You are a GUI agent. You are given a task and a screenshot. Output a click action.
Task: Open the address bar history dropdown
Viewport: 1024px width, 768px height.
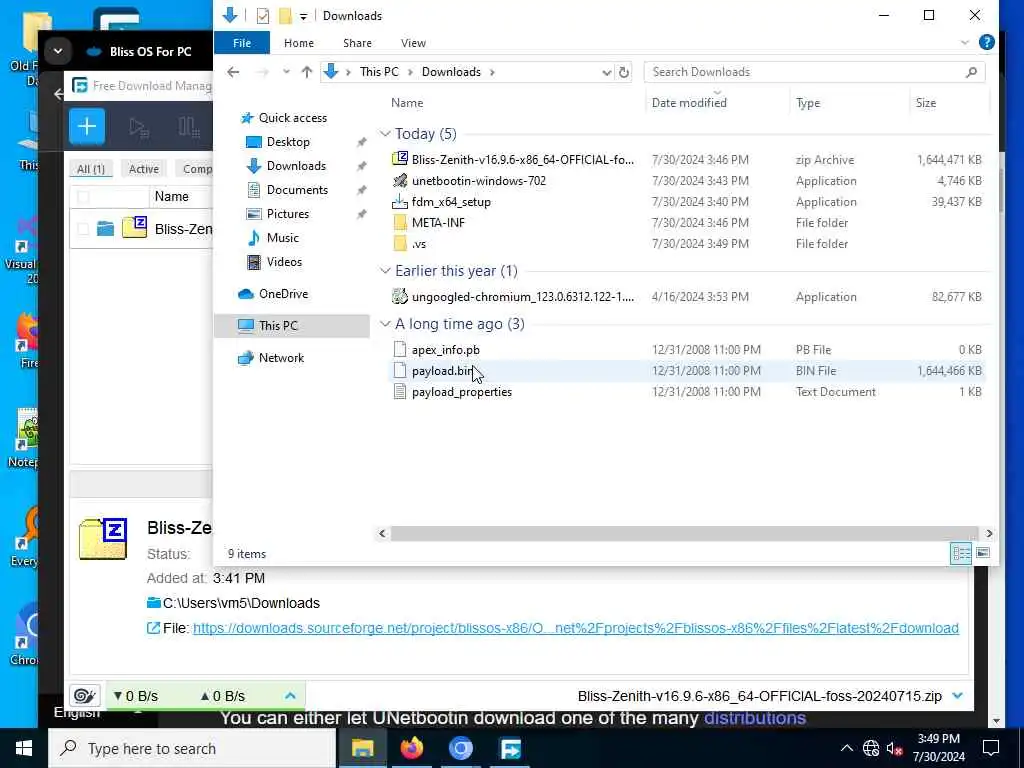pyautogui.click(x=606, y=72)
